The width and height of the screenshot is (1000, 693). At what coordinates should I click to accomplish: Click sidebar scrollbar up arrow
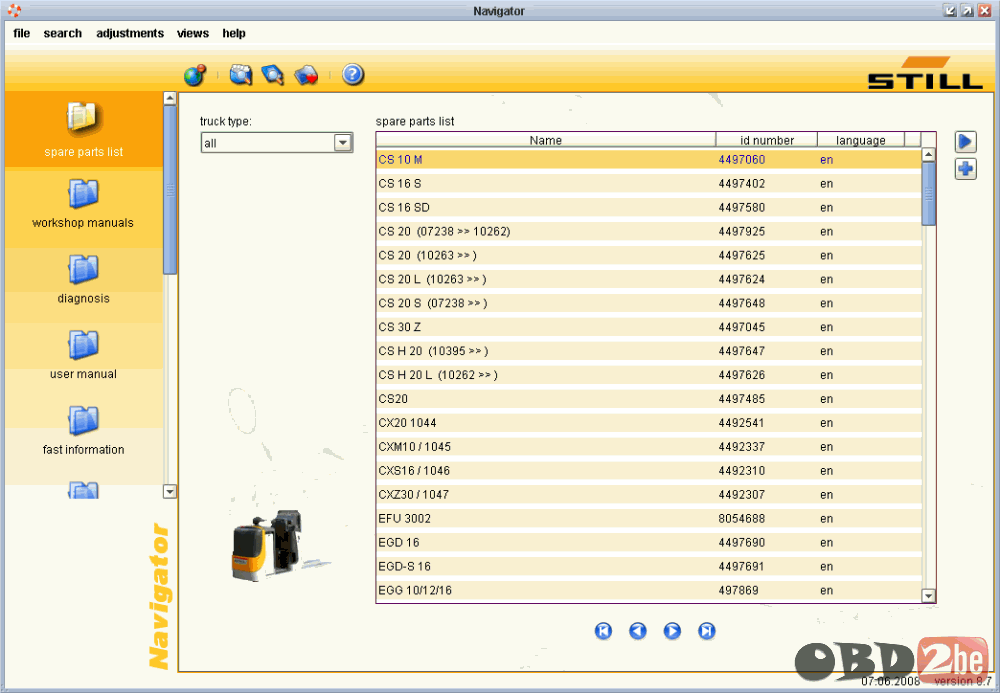170,98
